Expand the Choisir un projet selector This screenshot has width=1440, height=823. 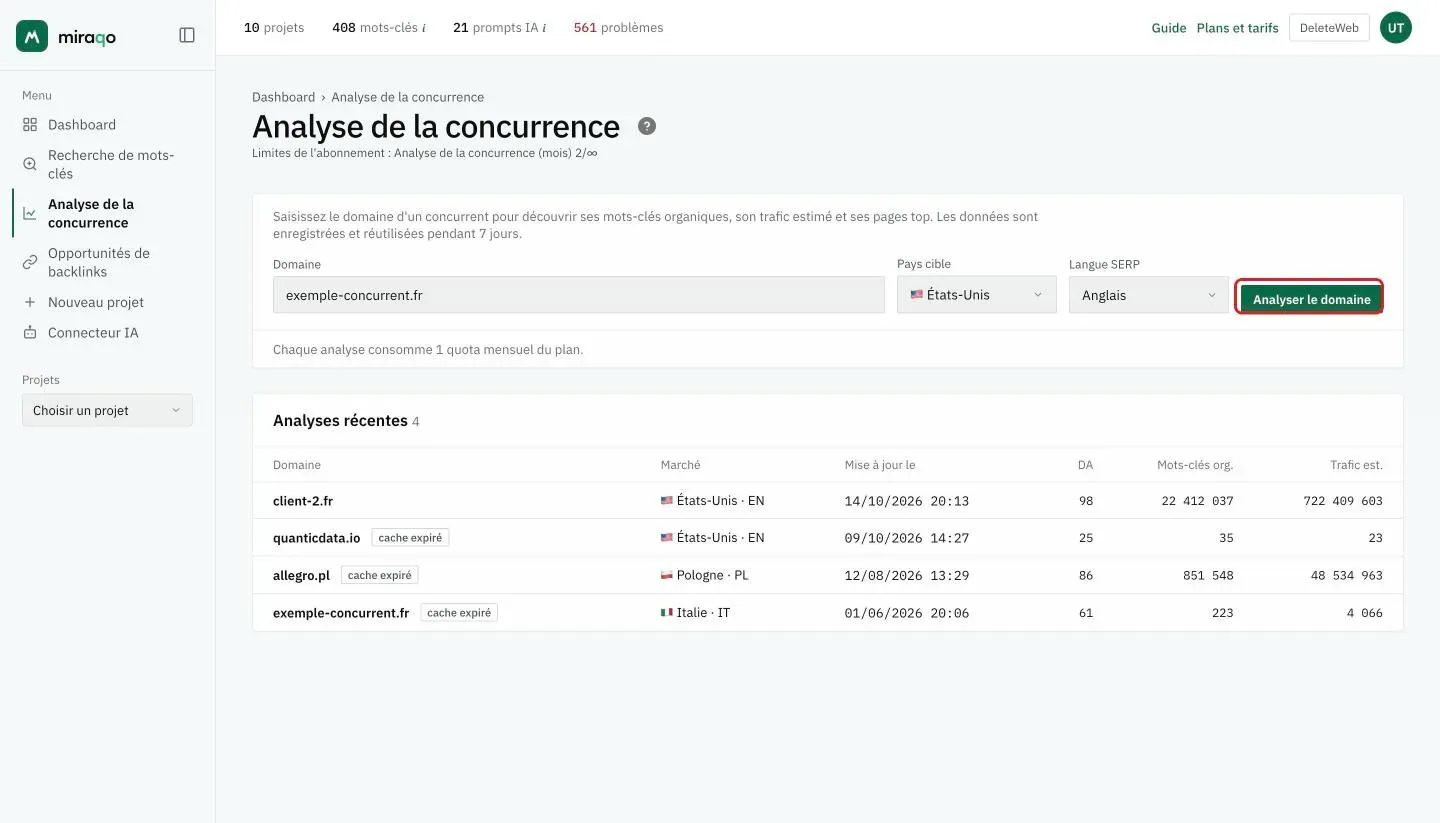[107, 410]
